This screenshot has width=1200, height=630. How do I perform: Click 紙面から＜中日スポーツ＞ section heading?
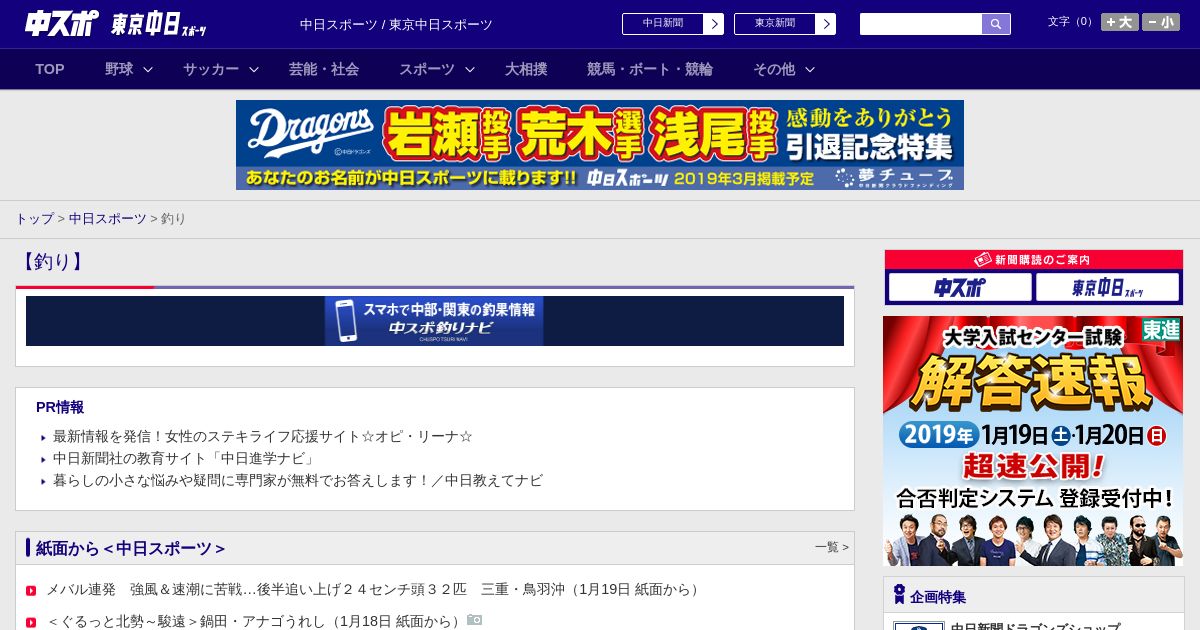coord(131,548)
